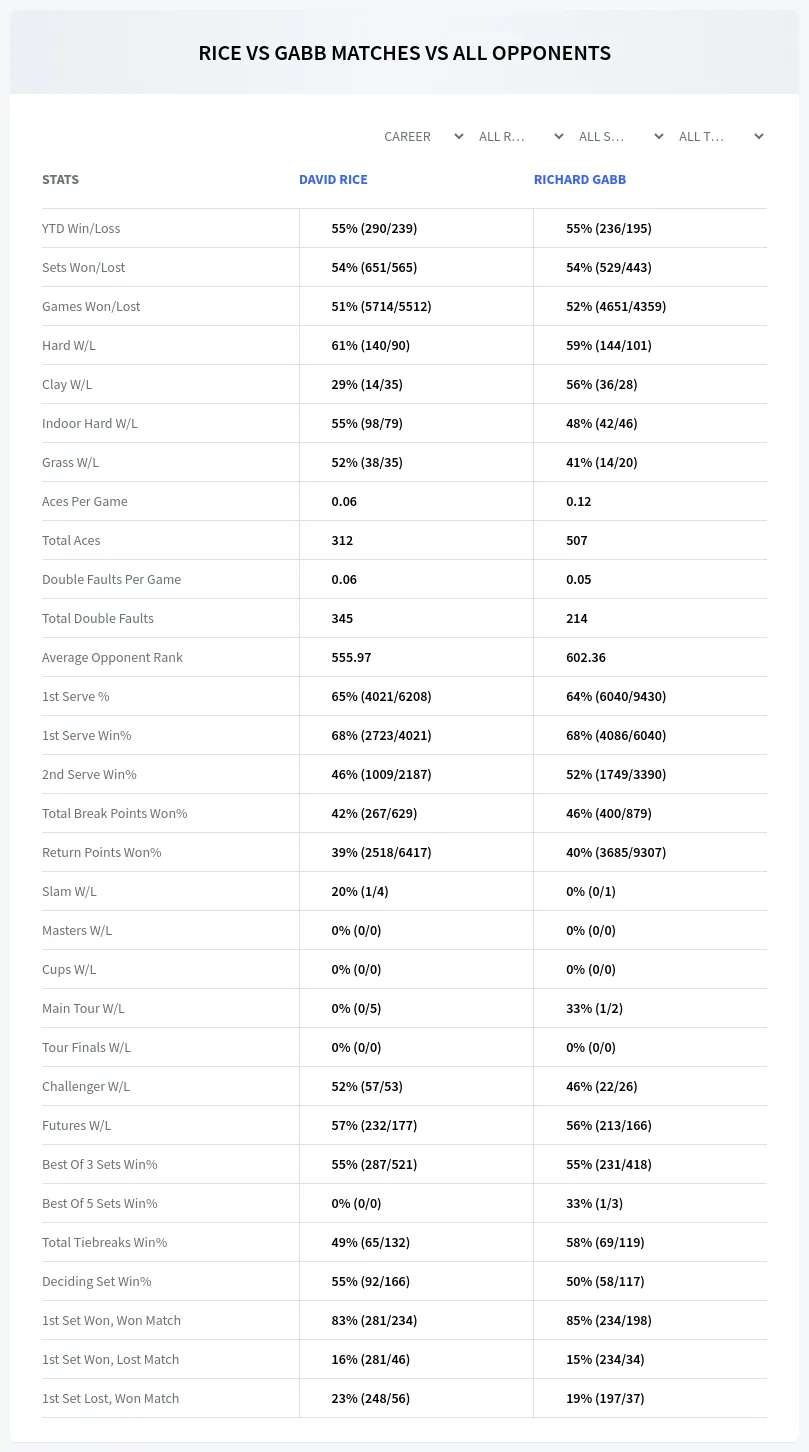This screenshot has width=809, height=1452.
Task: Click the Total Tiebreaks Win% label
Action: pyautogui.click(x=104, y=1242)
